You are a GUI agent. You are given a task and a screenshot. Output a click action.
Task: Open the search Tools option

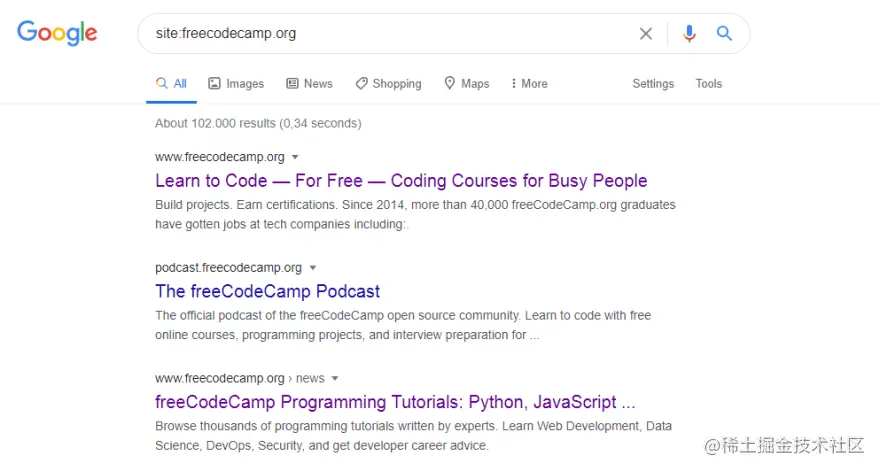tap(708, 84)
